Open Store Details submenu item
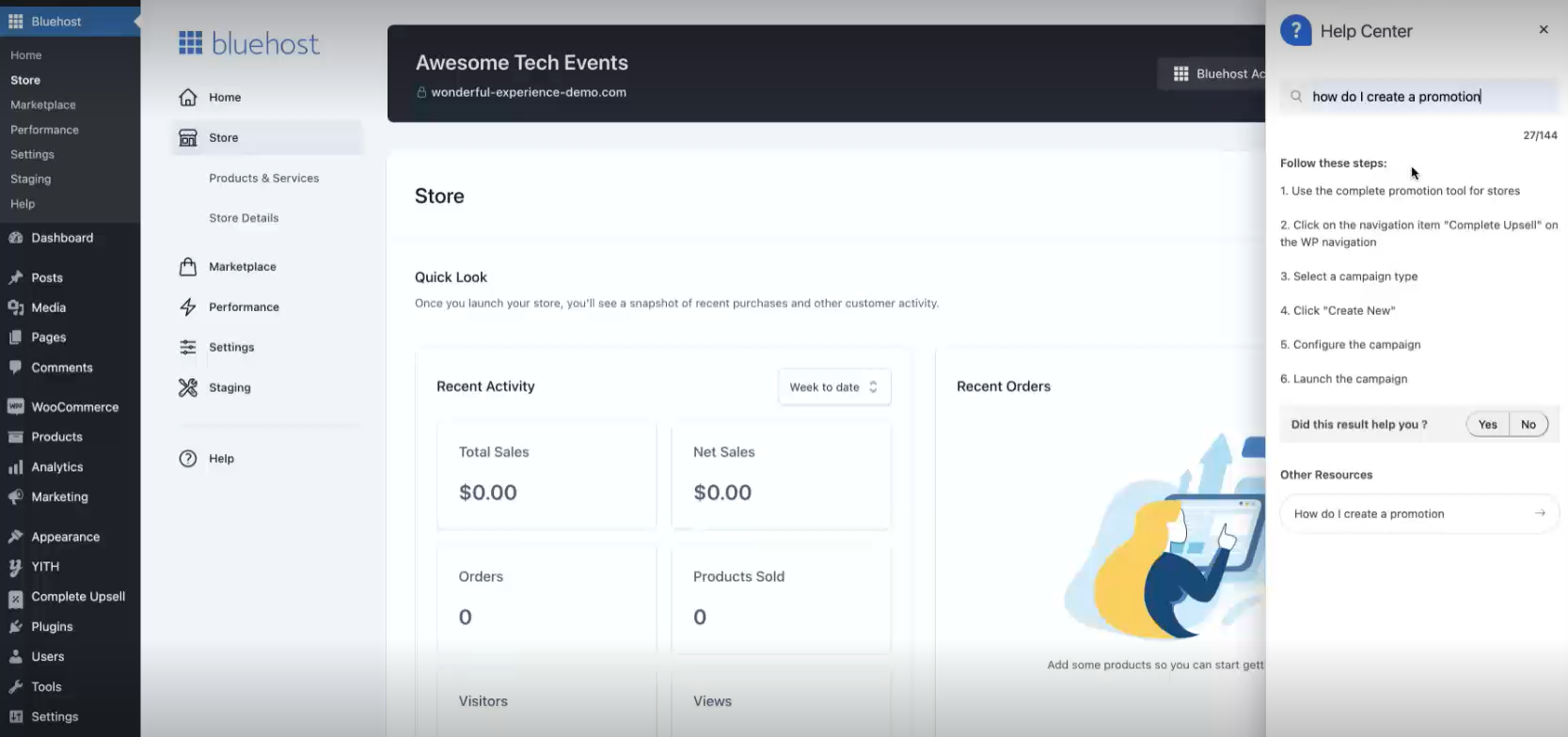Image resolution: width=1568 pixels, height=737 pixels. 244,218
